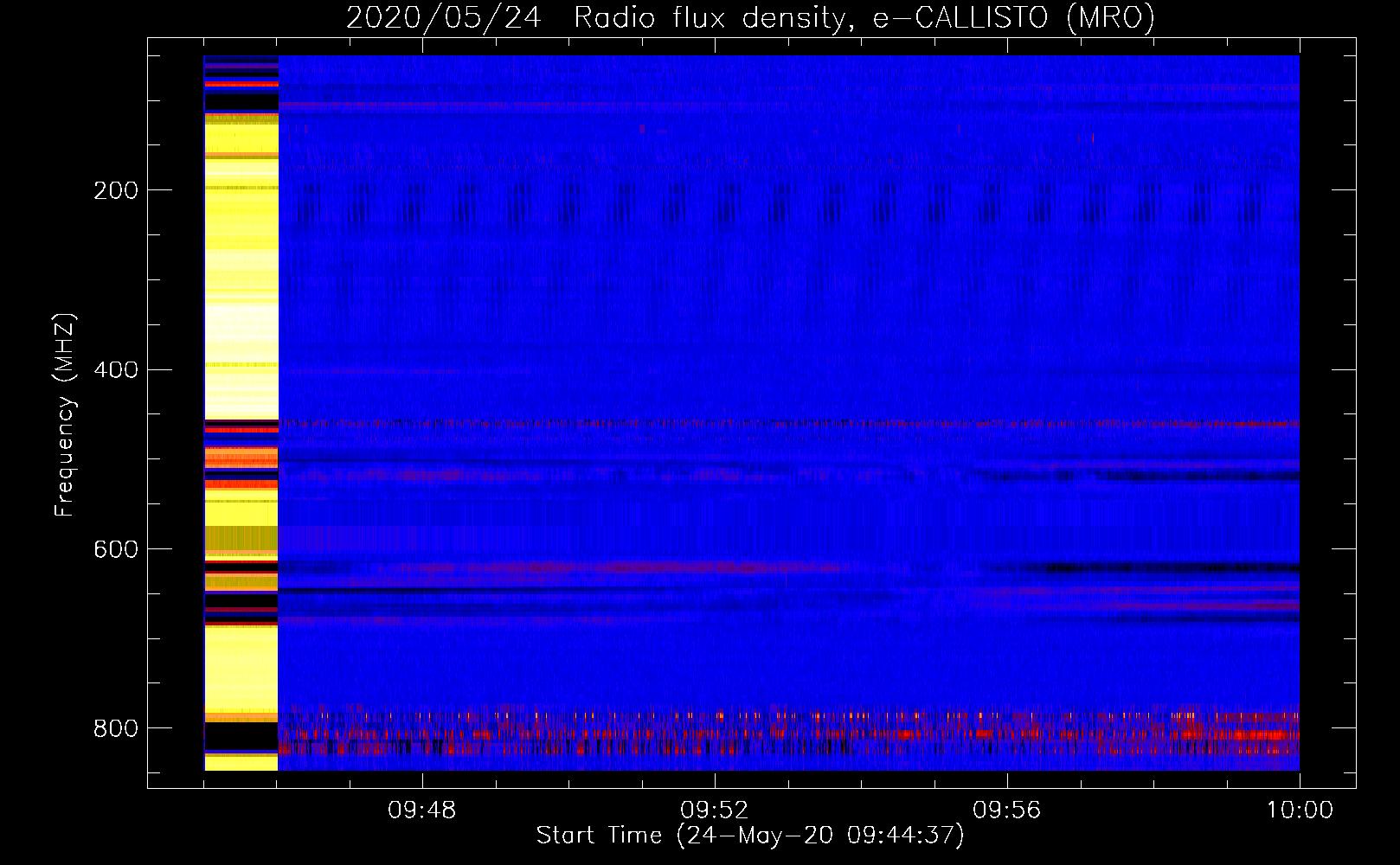Click the 800 frequency tick label
The image size is (1400, 865).
point(116,728)
